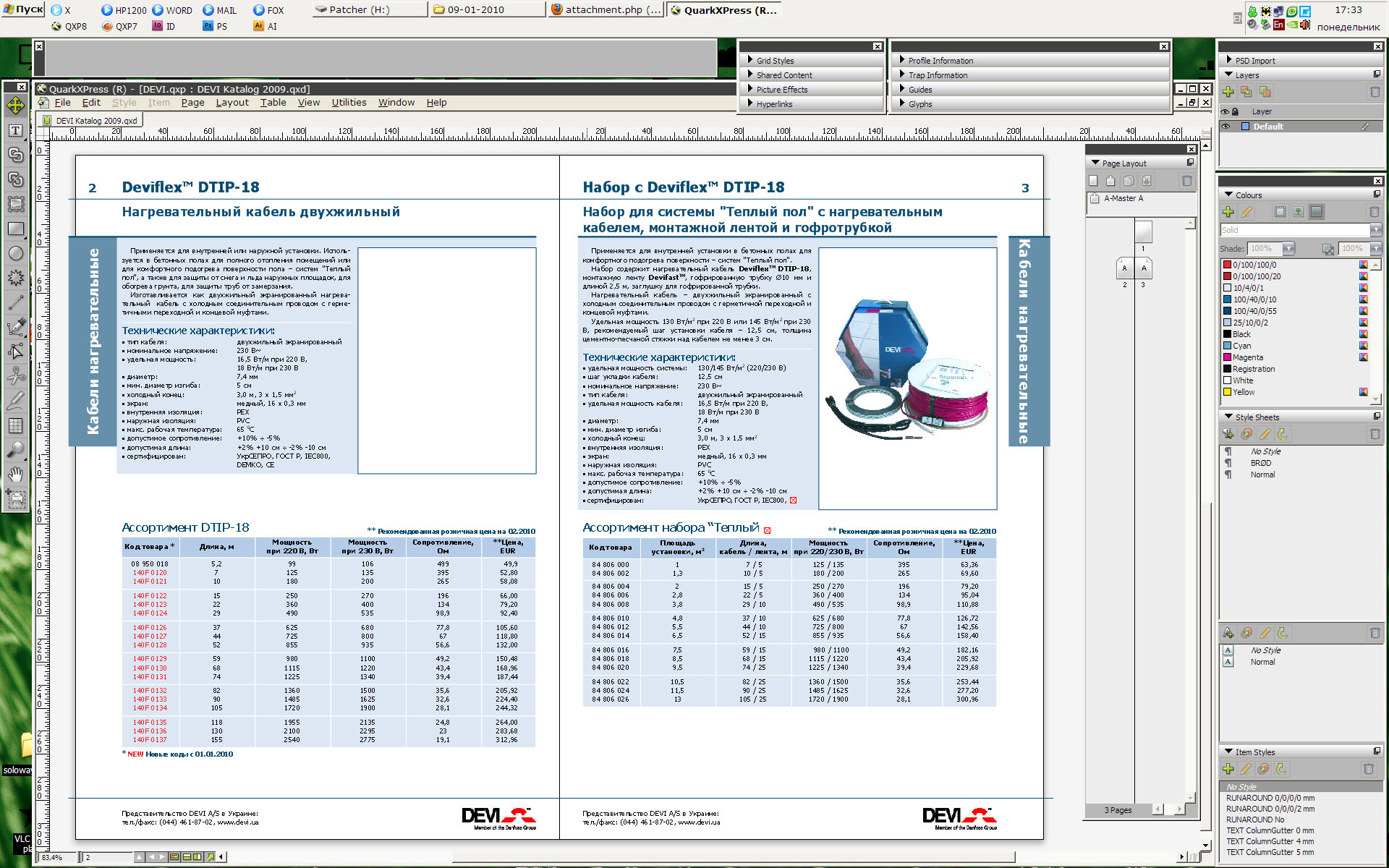Switch to 09-01-2010 folder taskbar button
The height and width of the screenshot is (868, 1389).
coord(488,9)
